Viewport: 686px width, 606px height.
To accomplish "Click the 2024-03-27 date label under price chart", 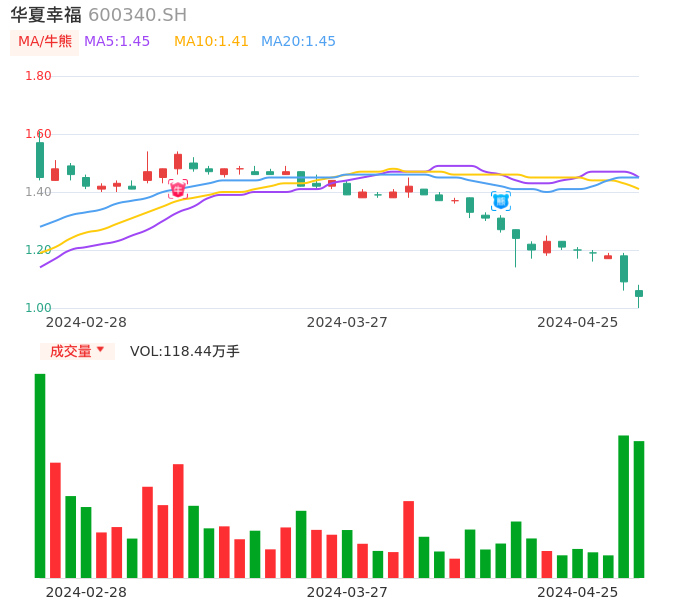I will [347, 322].
